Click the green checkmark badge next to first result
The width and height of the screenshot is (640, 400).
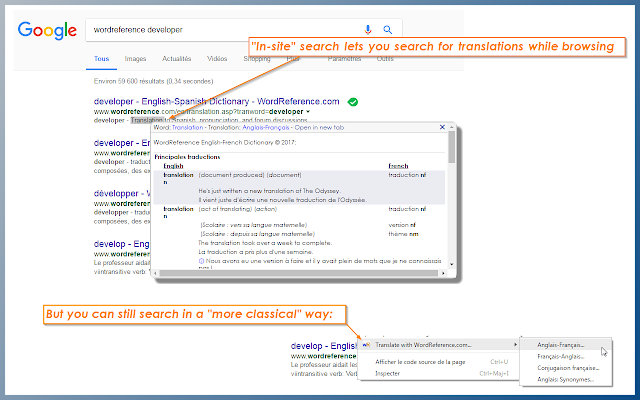pyautogui.click(x=353, y=102)
